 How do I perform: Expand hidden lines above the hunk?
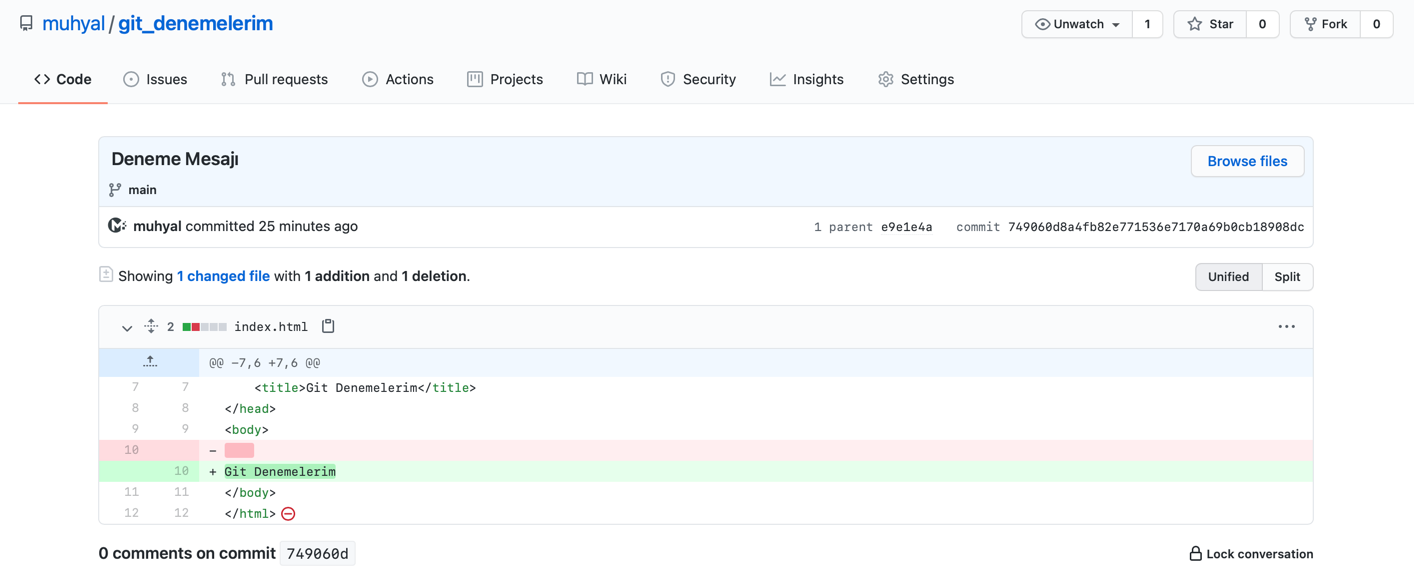click(x=149, y=362)
